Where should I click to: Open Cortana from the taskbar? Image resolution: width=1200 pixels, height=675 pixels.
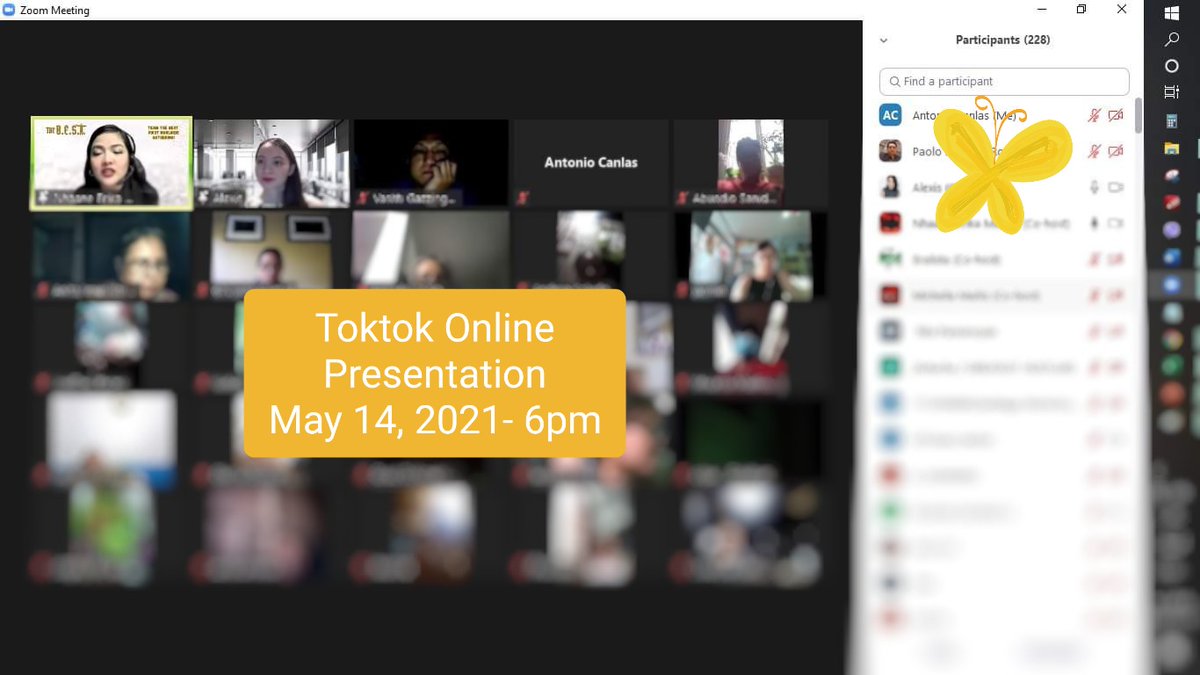click(x=1171, y=66)
